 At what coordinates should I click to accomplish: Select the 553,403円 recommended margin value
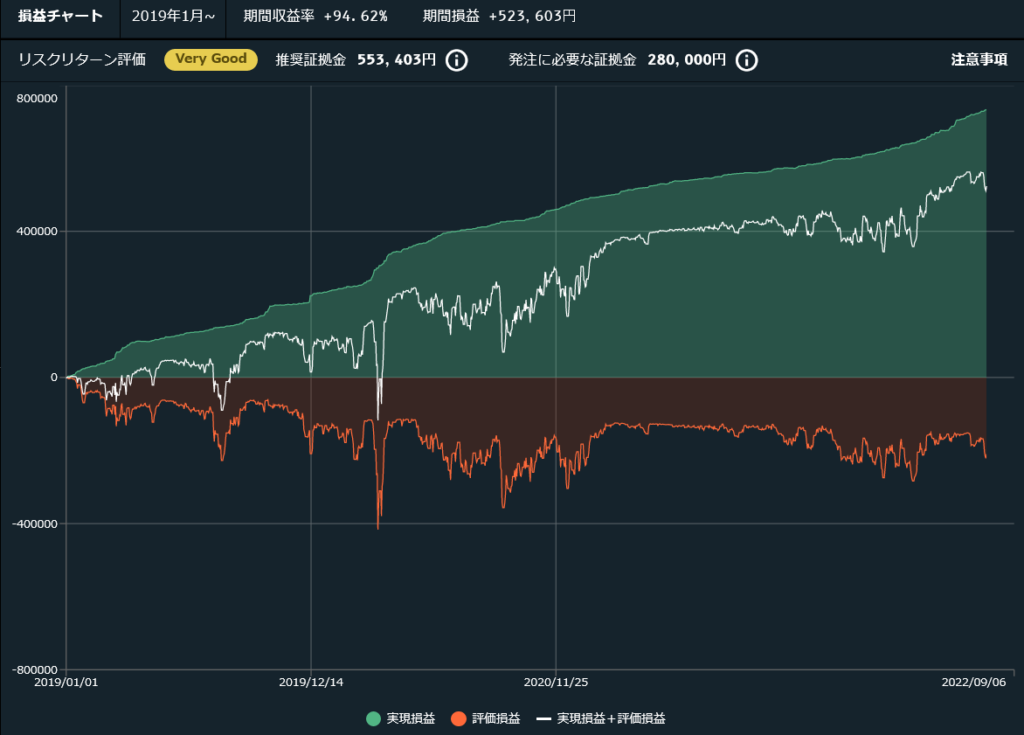[x=396, y=60]
